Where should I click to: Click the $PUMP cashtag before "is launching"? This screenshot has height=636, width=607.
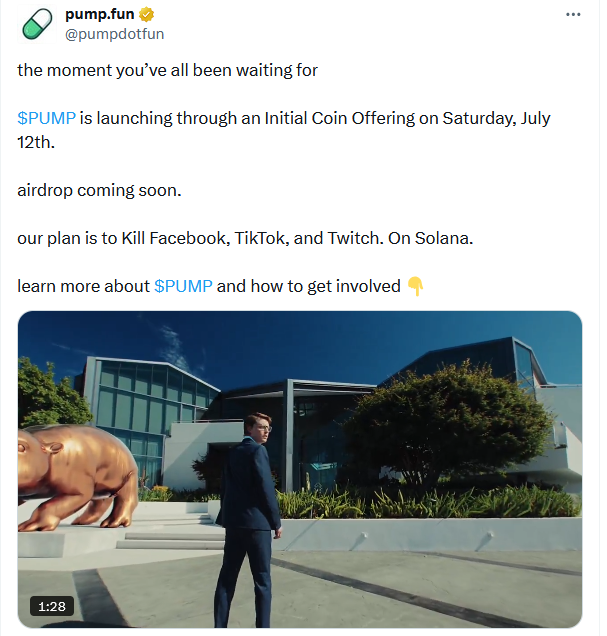(47, 118)
